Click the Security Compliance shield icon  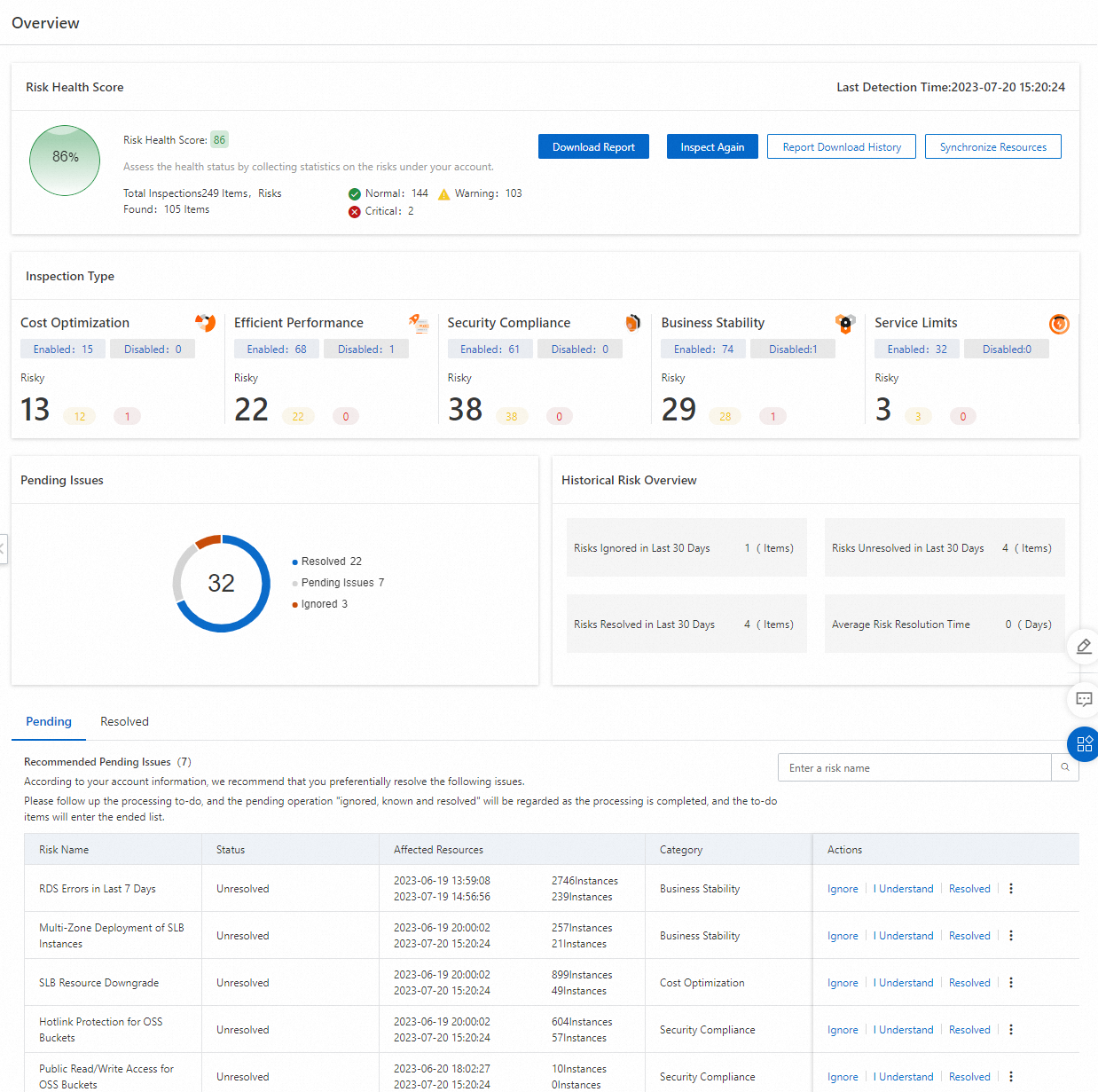click(x=632, y=323)
